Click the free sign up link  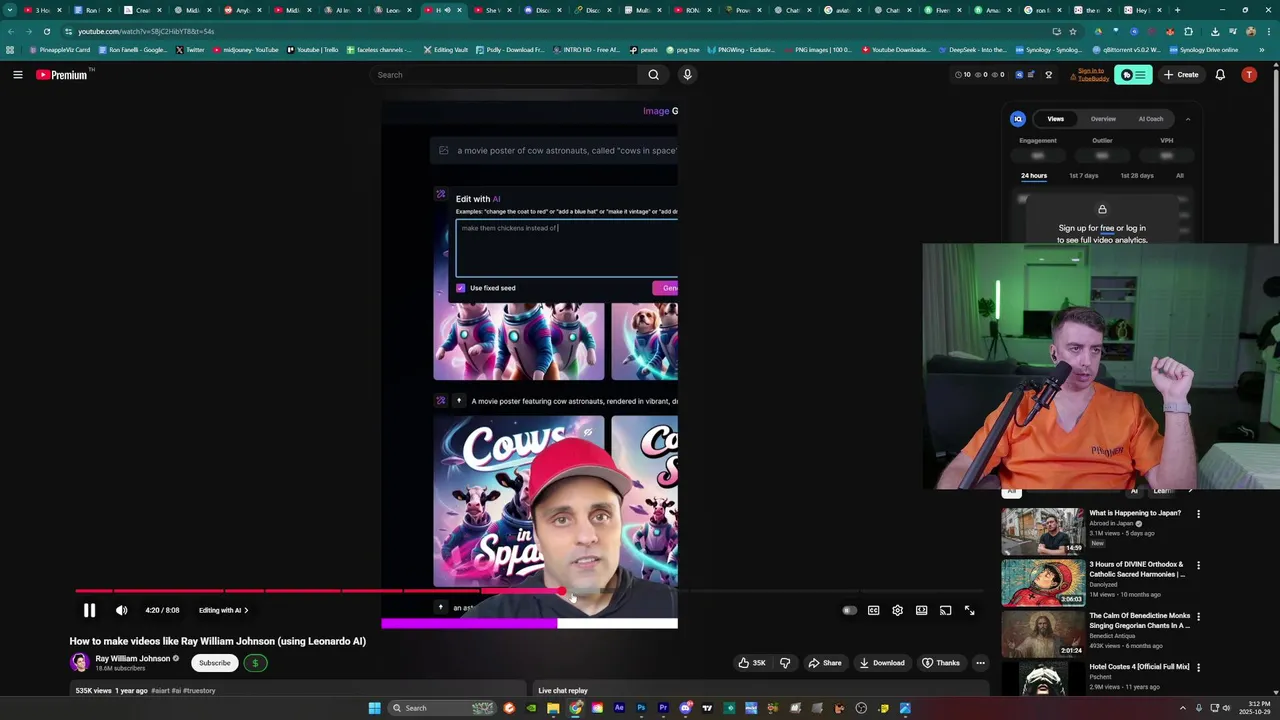[1107, 228]
